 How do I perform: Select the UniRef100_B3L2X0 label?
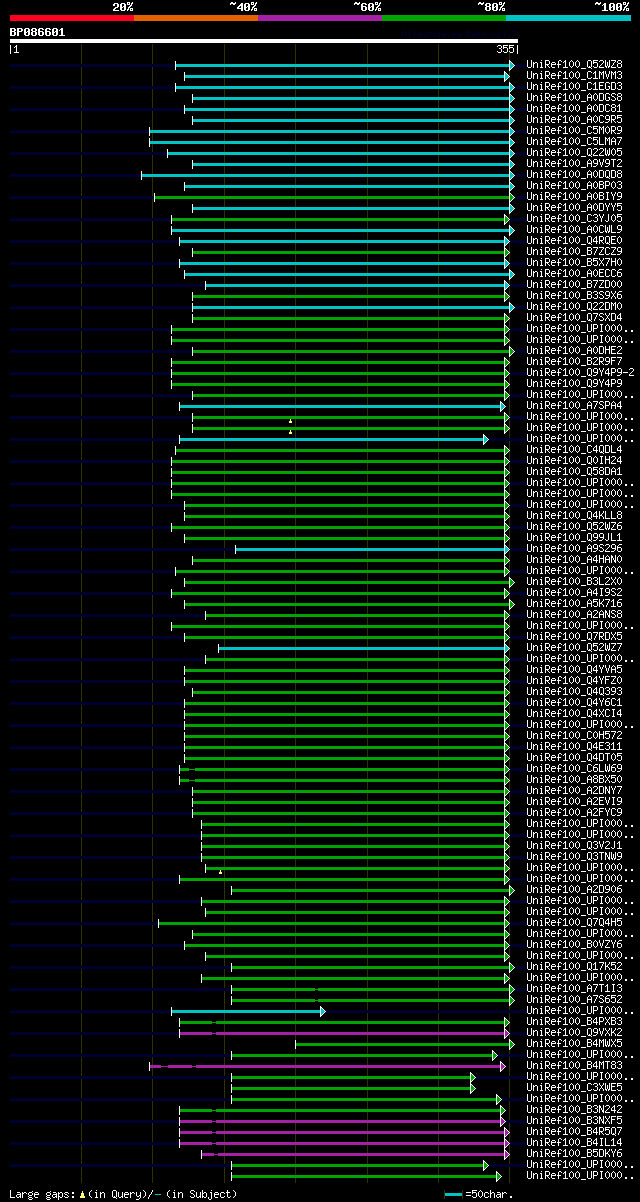coord(574,581)
